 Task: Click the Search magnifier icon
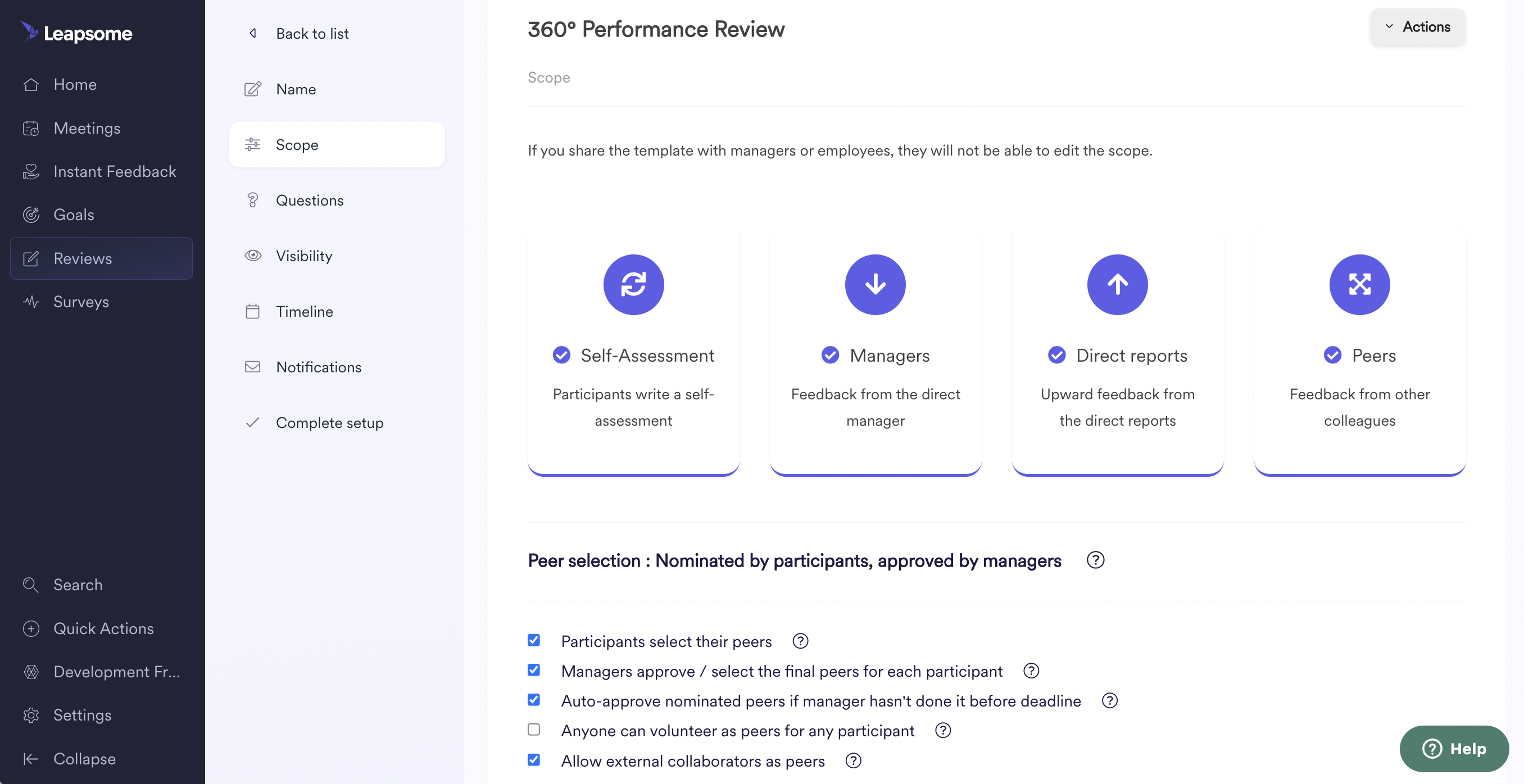(31, 585)
